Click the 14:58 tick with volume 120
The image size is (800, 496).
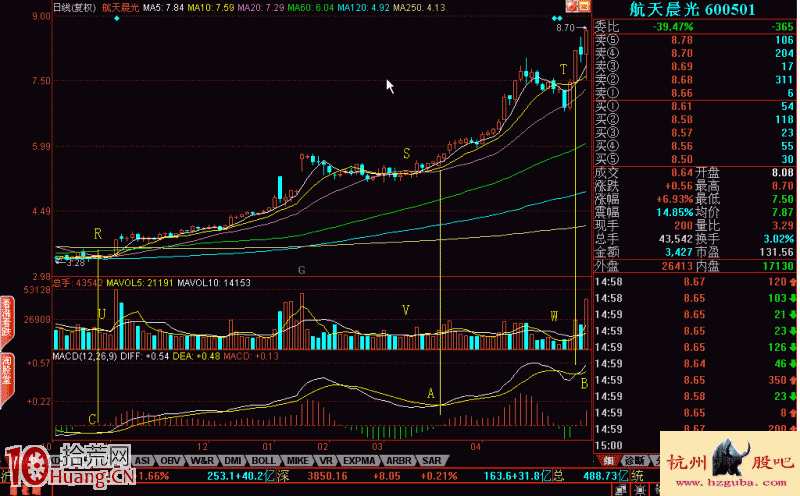tap(694, 282)
